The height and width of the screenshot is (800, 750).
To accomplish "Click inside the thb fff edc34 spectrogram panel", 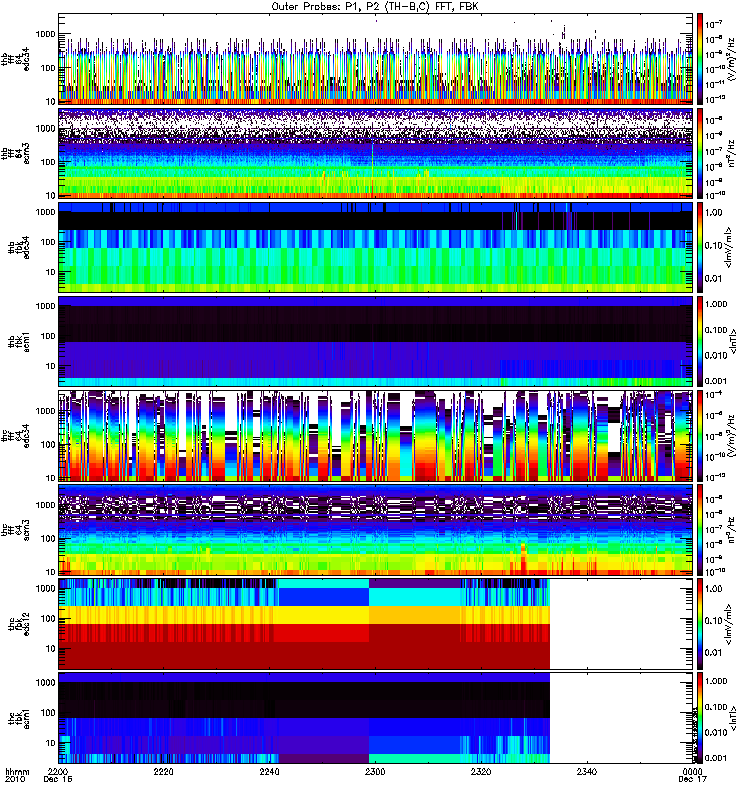I will [376, 59].
